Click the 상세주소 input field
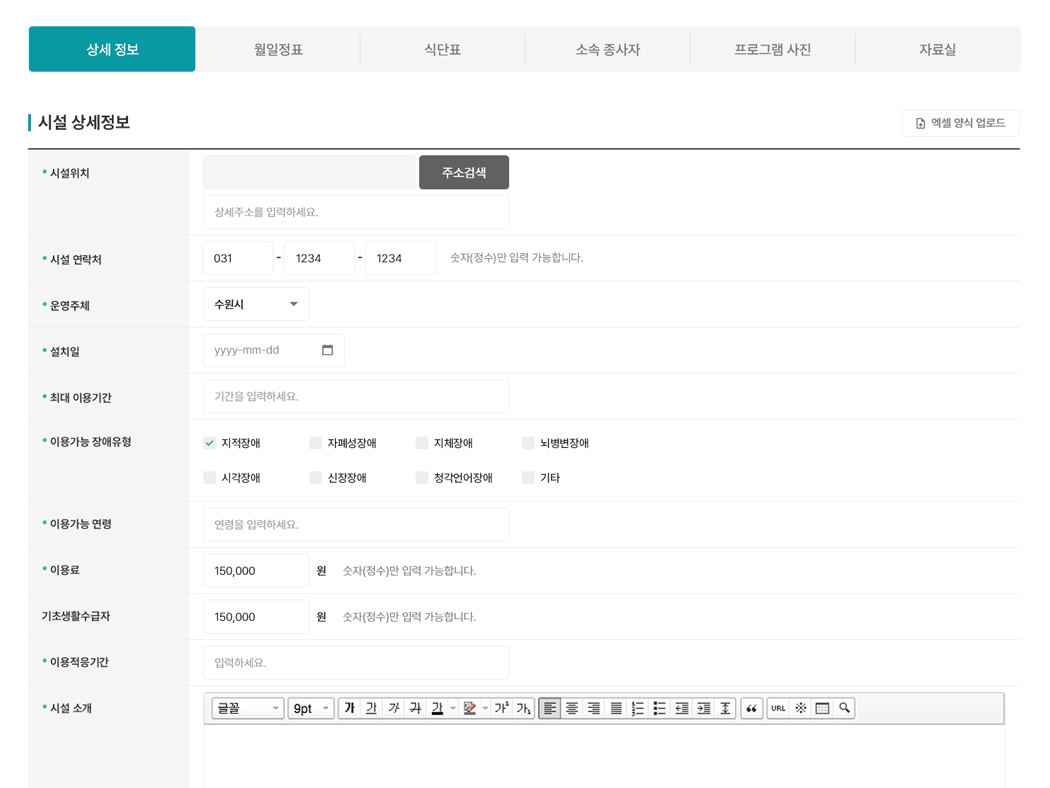Image resolution: width=1050 pixels, height=788 pixels. (x=356, y=212)
